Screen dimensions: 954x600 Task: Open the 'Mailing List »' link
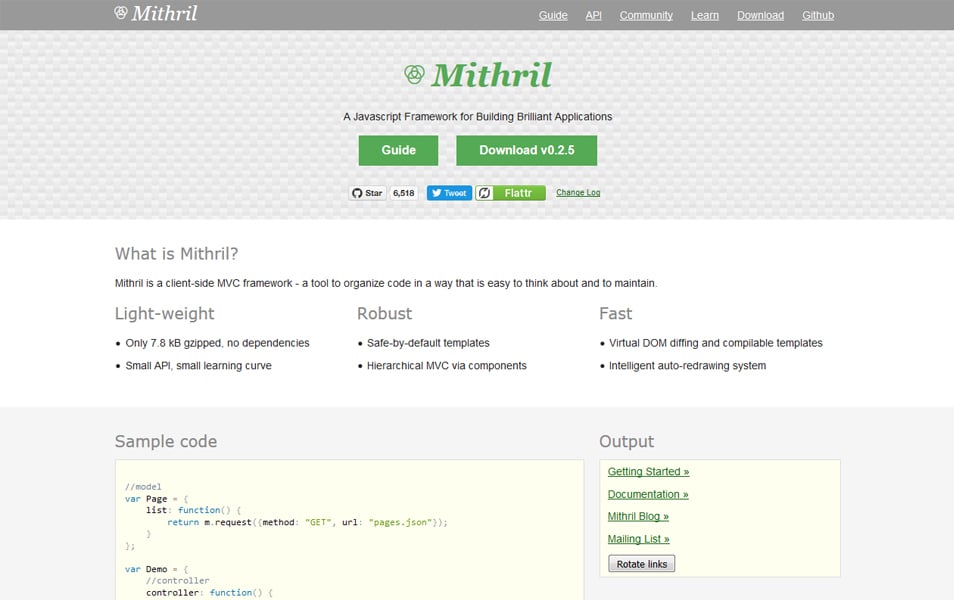pos(639,539)
